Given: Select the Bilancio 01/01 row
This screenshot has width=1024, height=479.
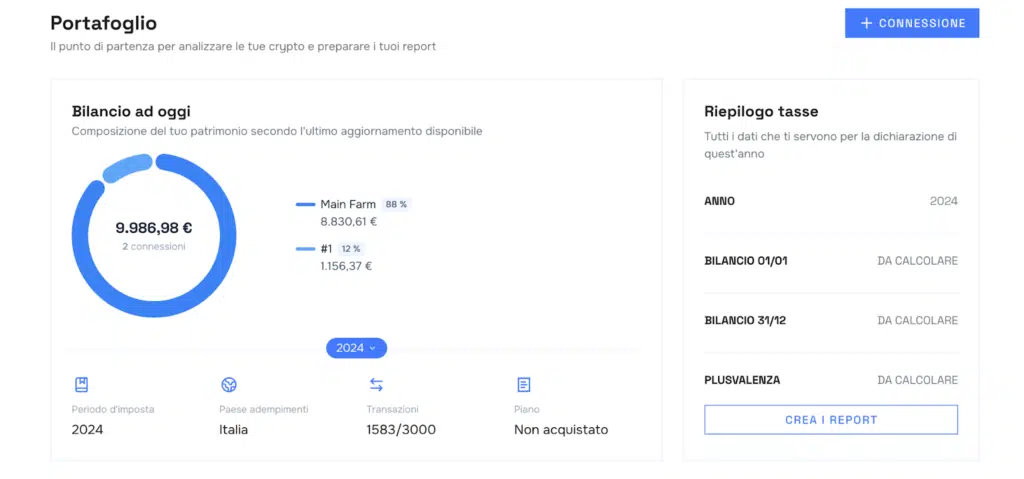Looking at the screenshot, I should tap(830, 261).
